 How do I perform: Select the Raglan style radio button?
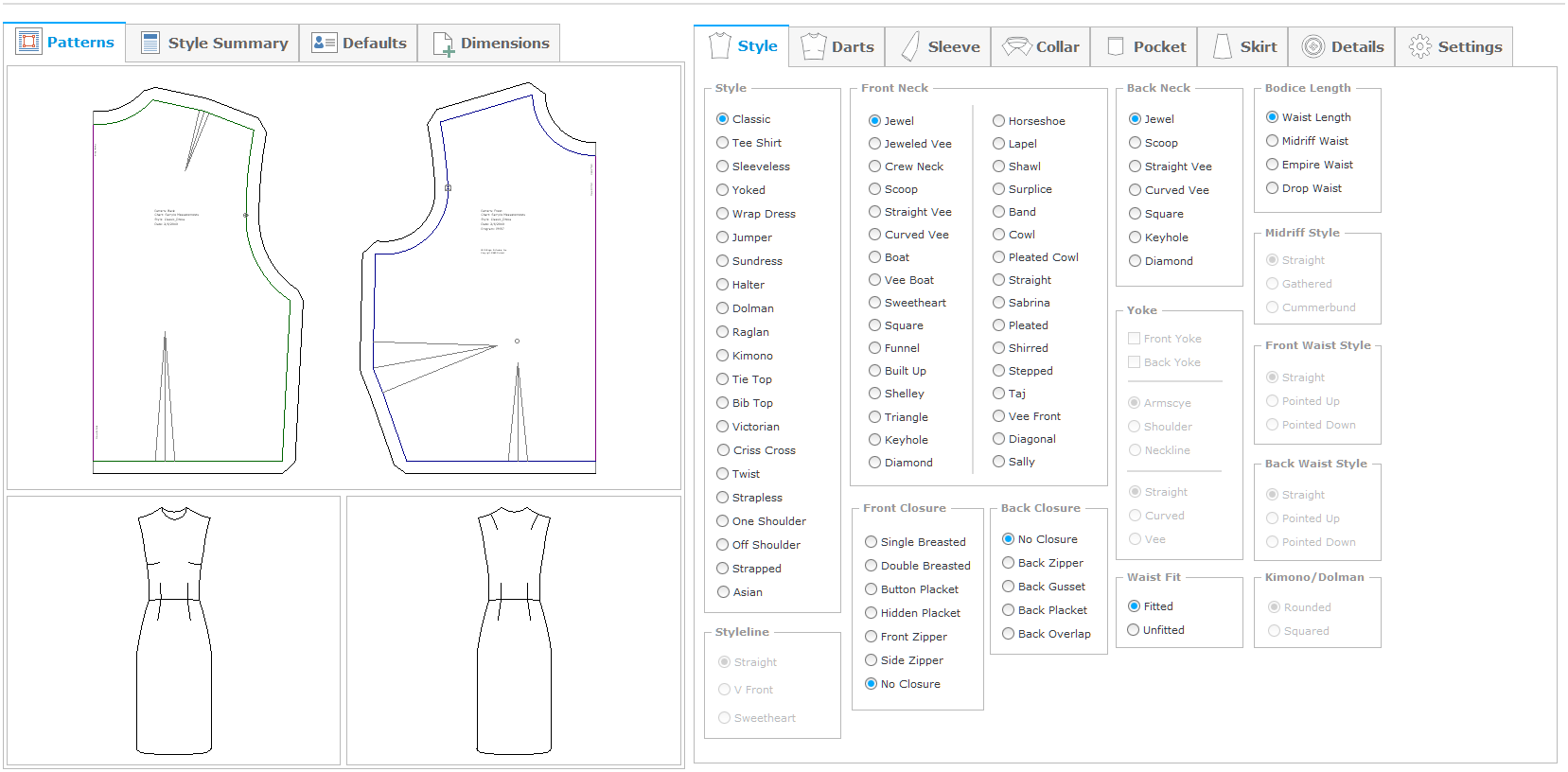723,332
